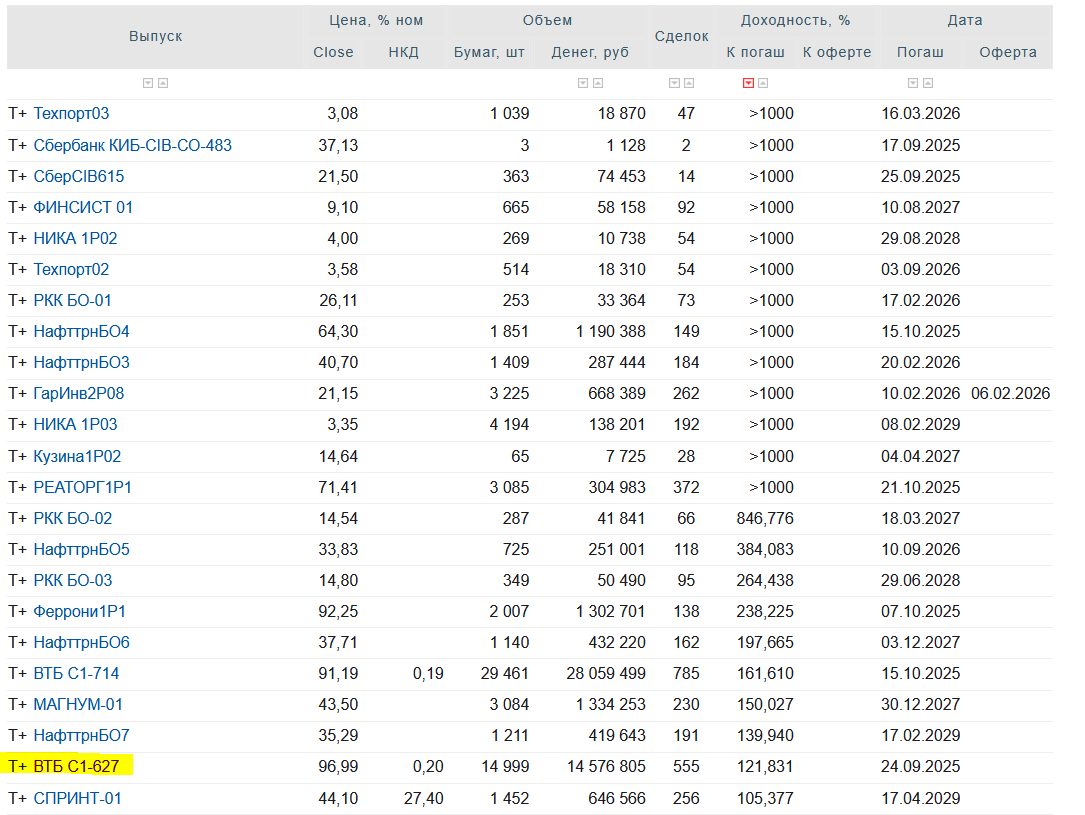Viewport: 1085px width, 815px height.
Task: Click the paper count 29 461
Action: point(505,674)
